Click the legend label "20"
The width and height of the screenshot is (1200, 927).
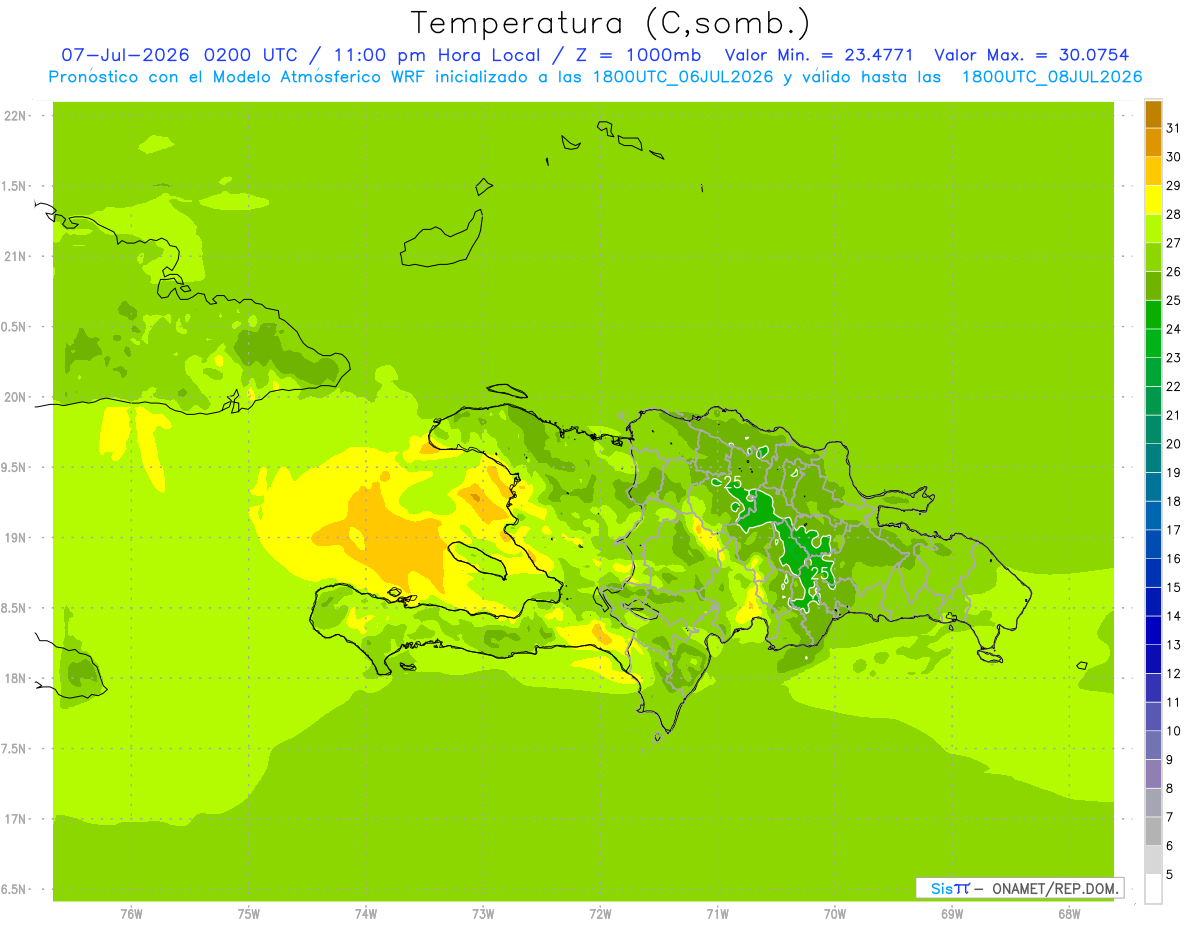point(1173,443)
